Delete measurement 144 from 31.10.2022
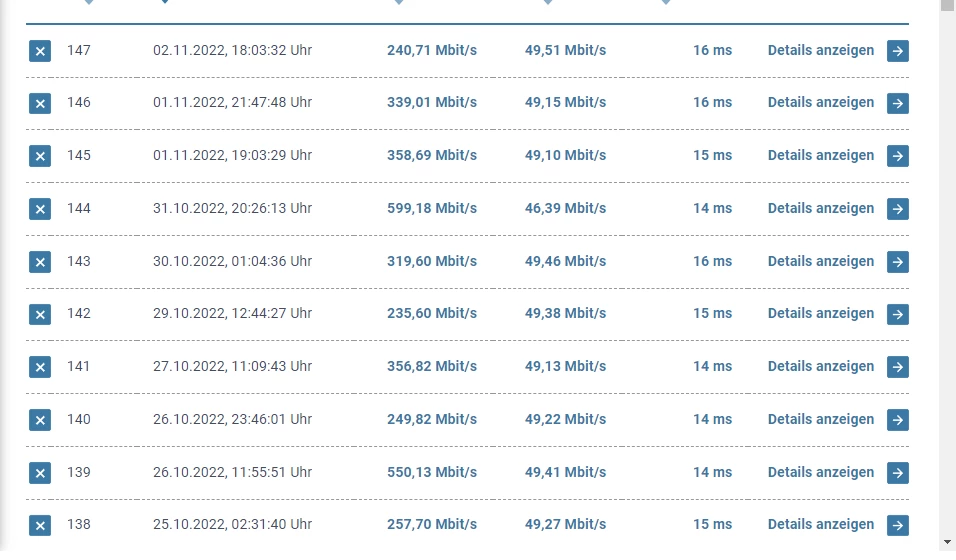Image resolution: width=956 pixels, height=560 pixels. [40, 209]
